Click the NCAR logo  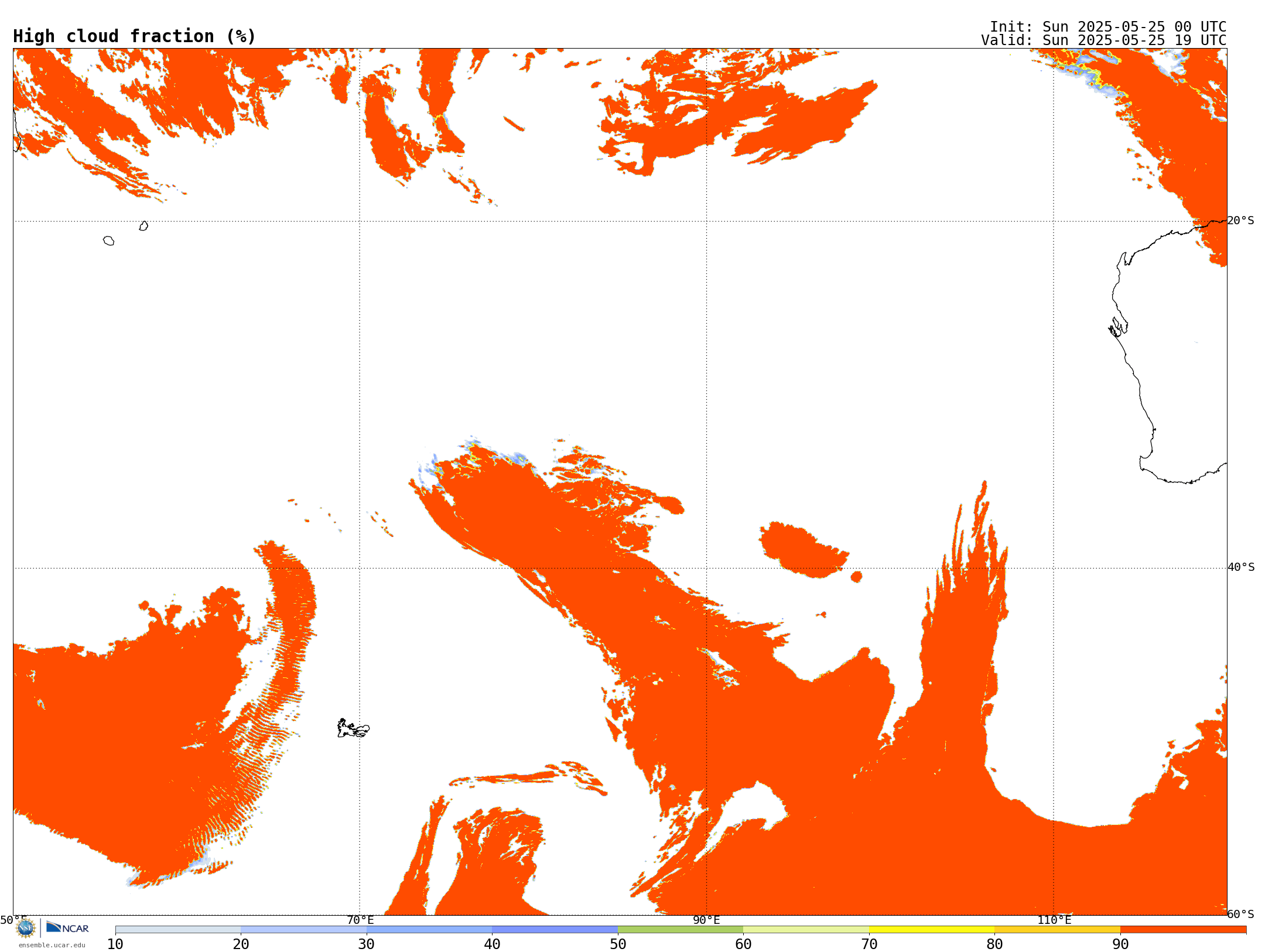point(67,927)
